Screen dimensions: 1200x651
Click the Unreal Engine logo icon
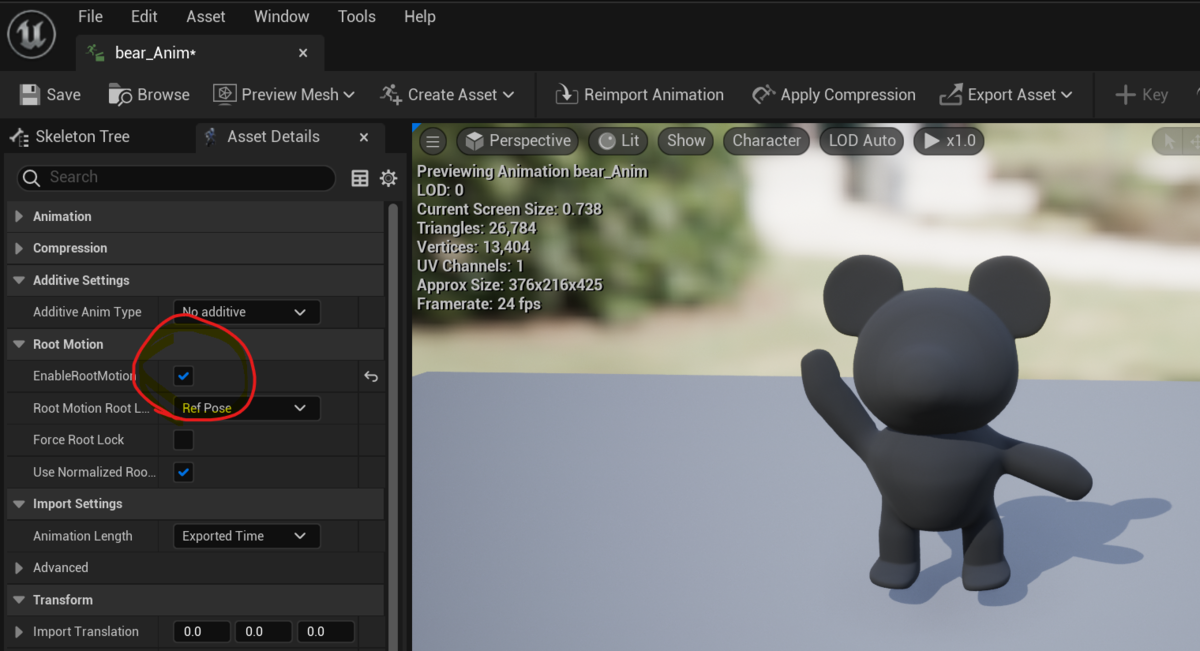coord(31,35)
